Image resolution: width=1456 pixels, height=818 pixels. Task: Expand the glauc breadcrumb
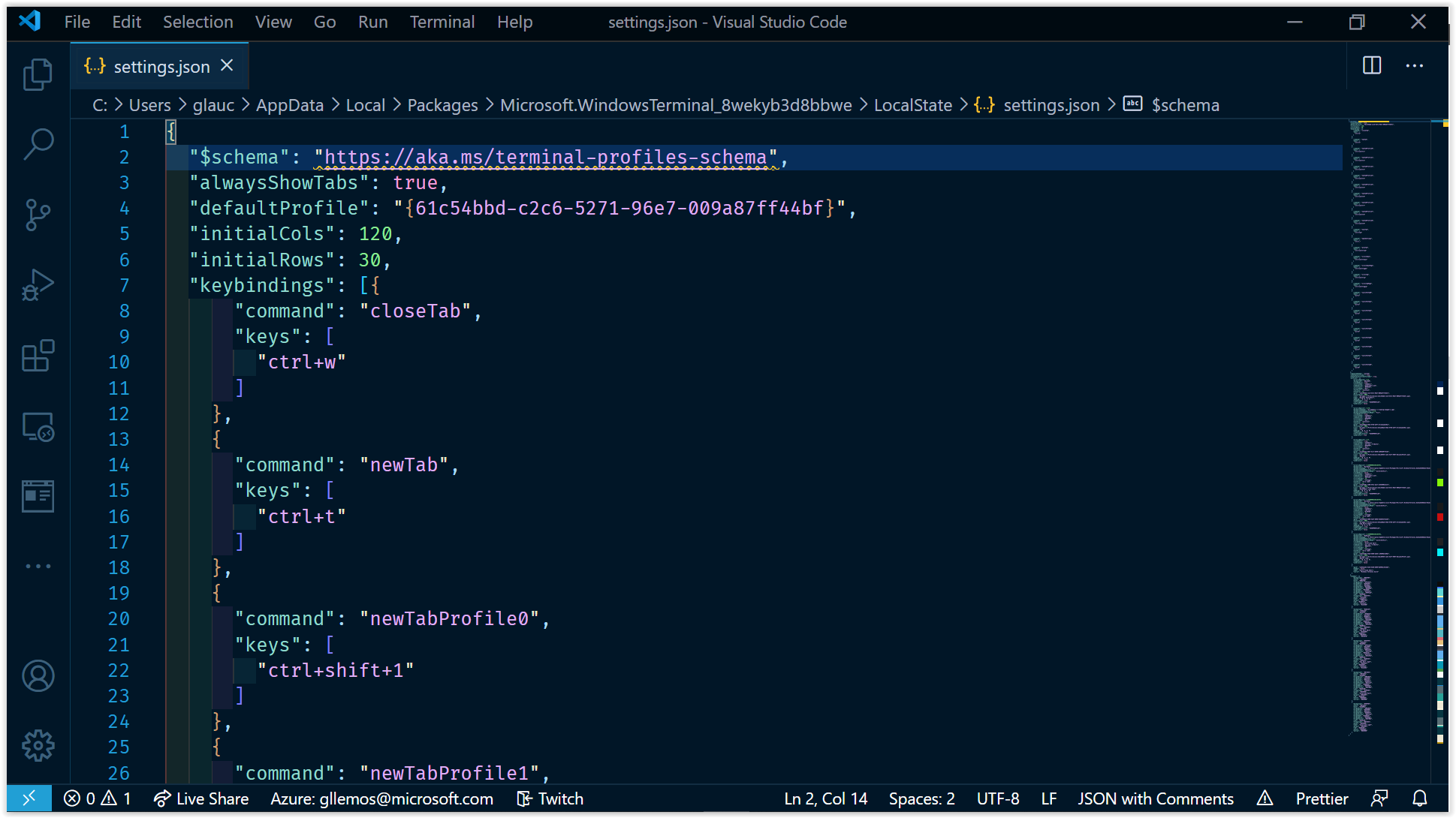click(213, 105)
